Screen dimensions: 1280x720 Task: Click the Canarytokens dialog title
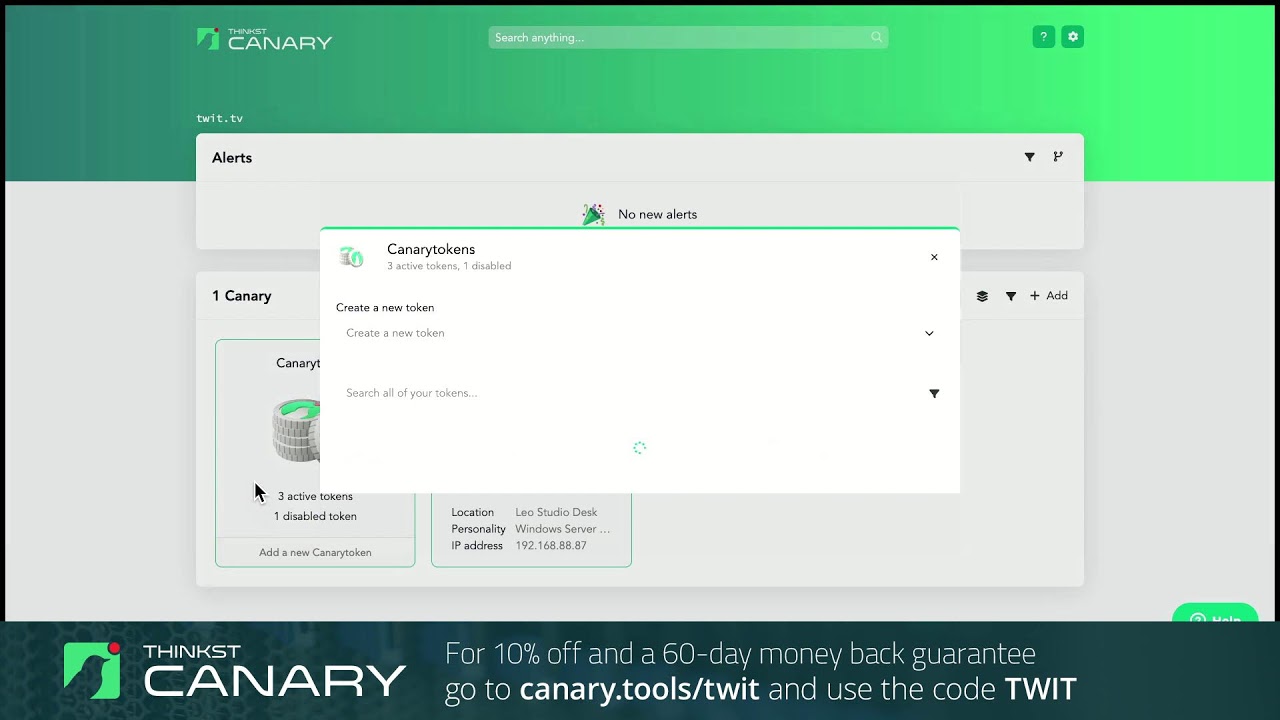pos(431,249)
